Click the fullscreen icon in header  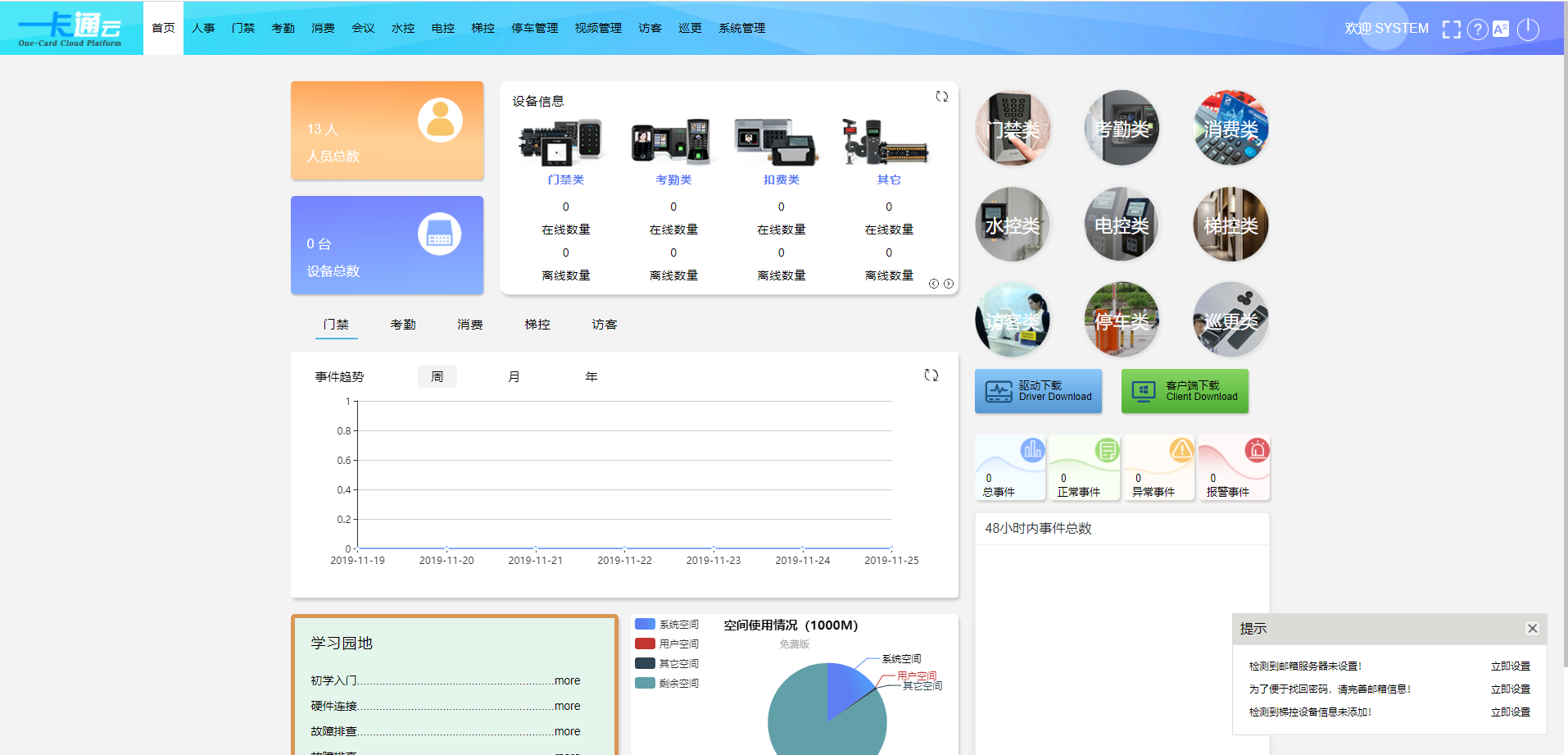pos(1451,30)
